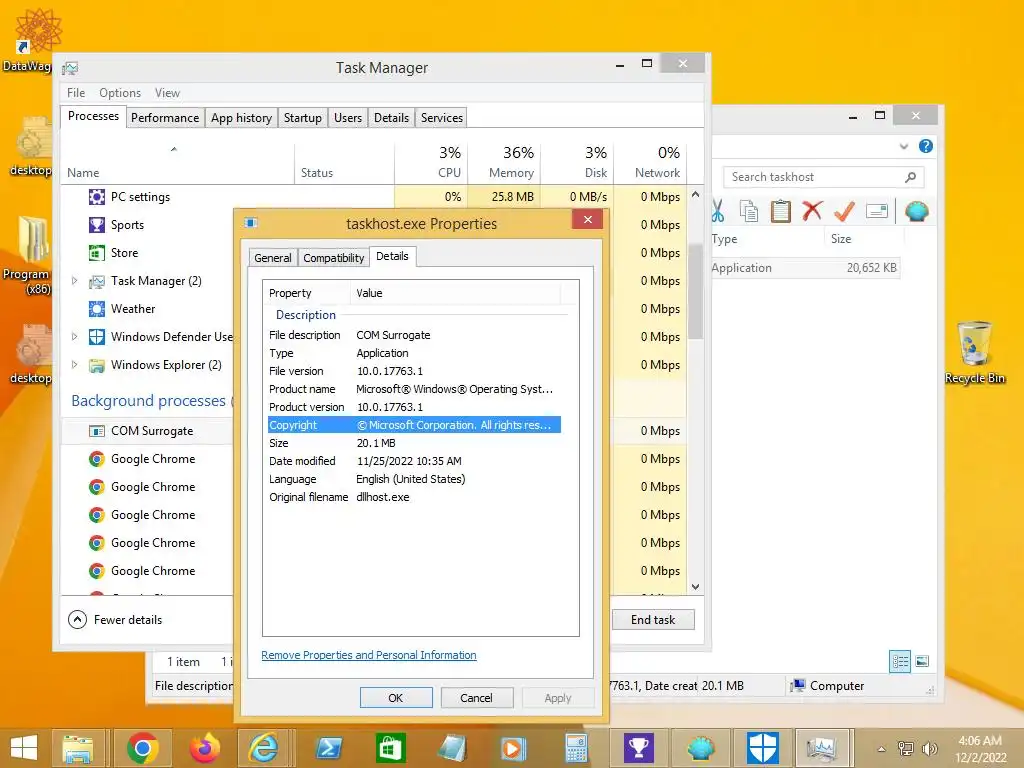Open Internet Explorer from the taskbar
This screenshot has height=768, width=1024.
[x=264, y=748]
